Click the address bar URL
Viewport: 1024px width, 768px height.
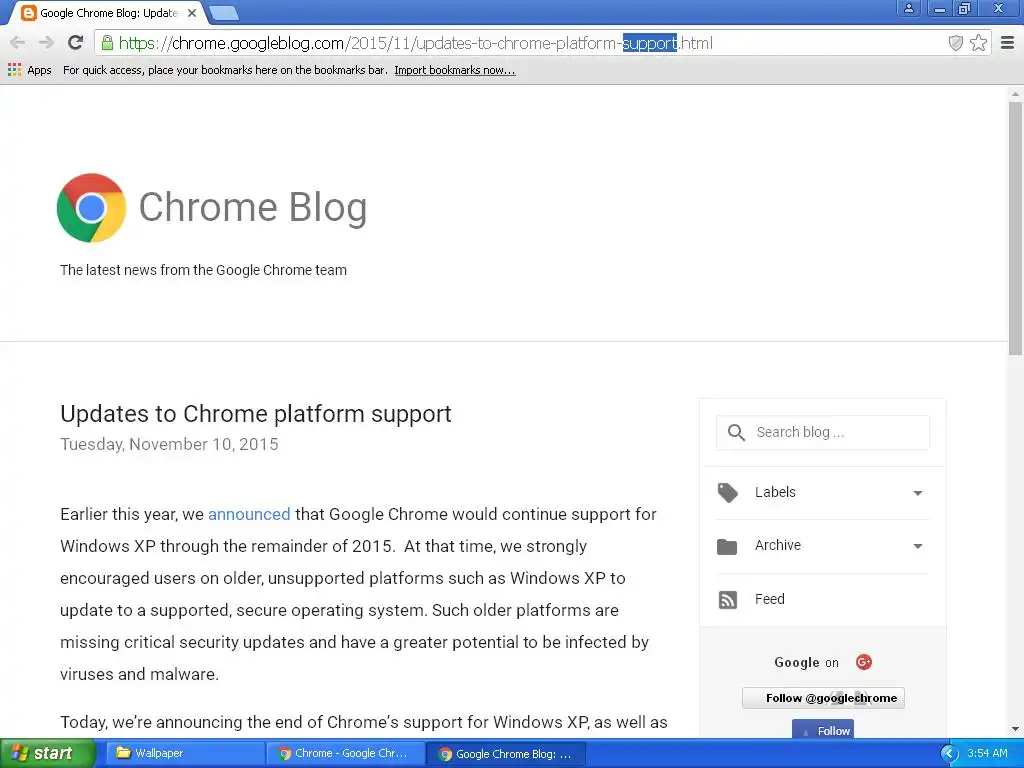click(x=415, y=43)
